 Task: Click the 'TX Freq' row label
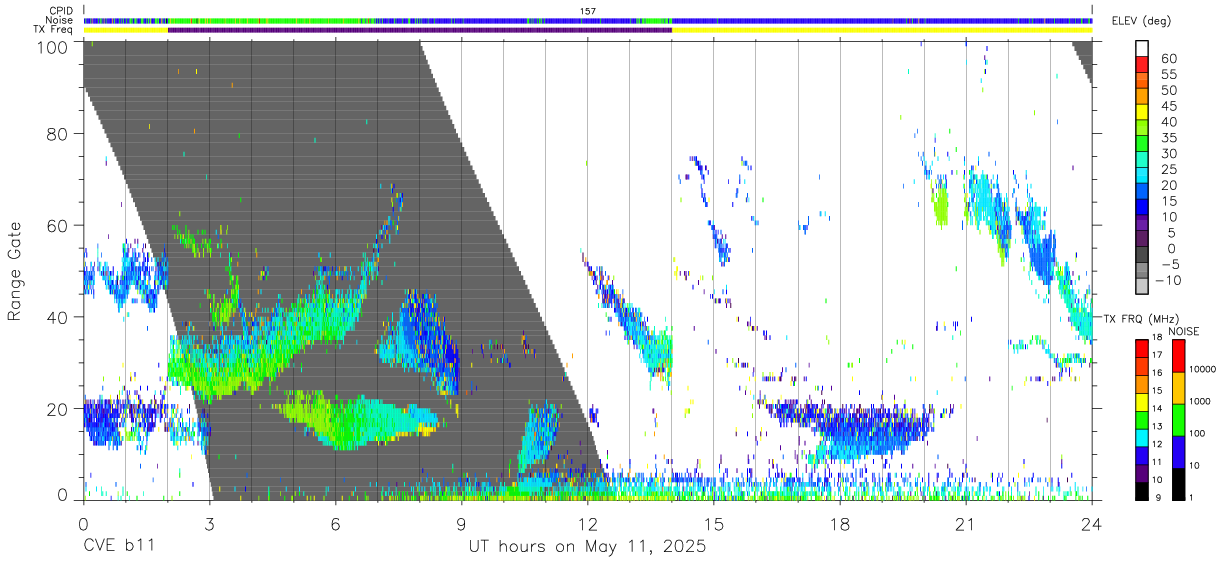(54, 30)
